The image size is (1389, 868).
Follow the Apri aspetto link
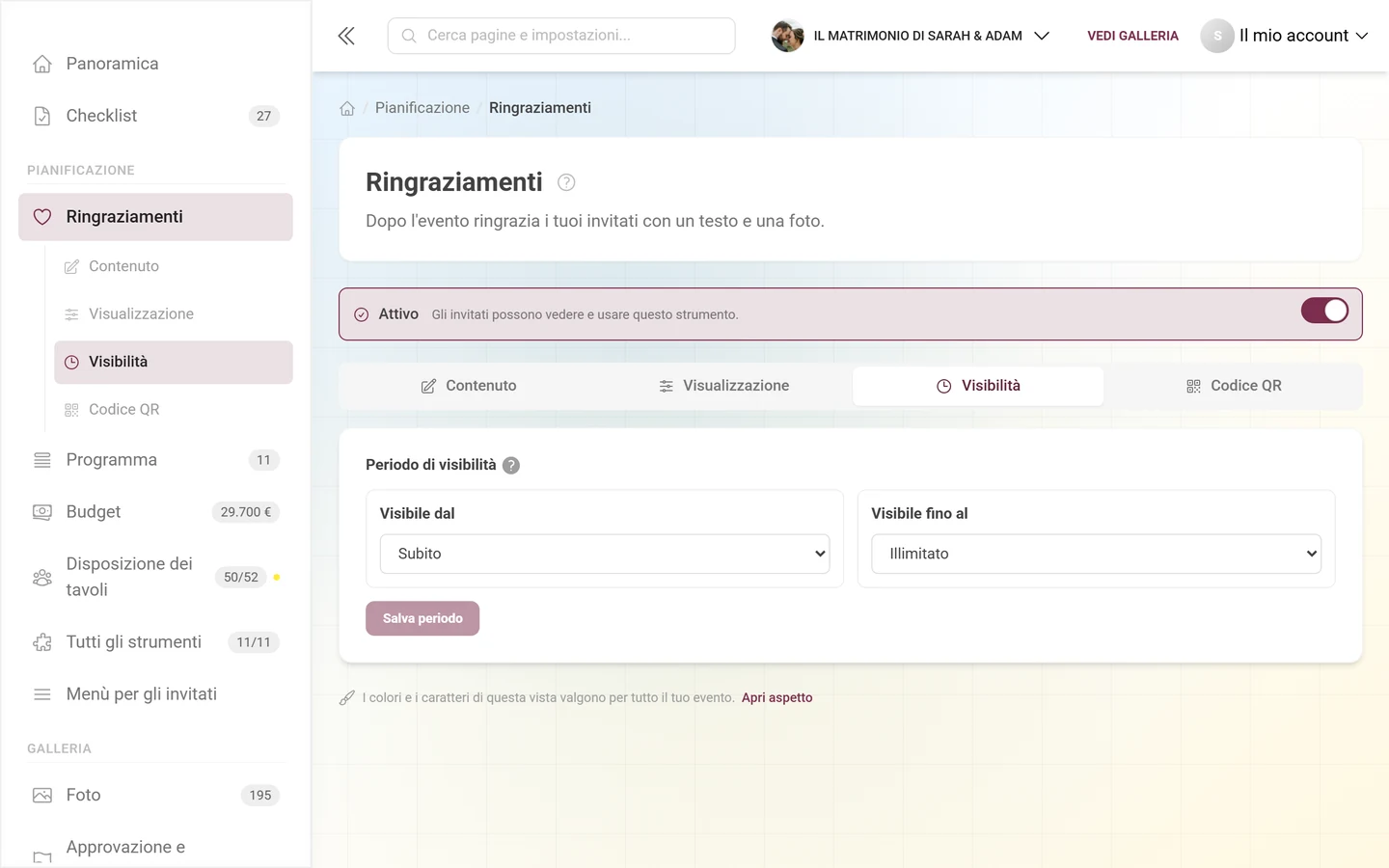click(777, 697)
